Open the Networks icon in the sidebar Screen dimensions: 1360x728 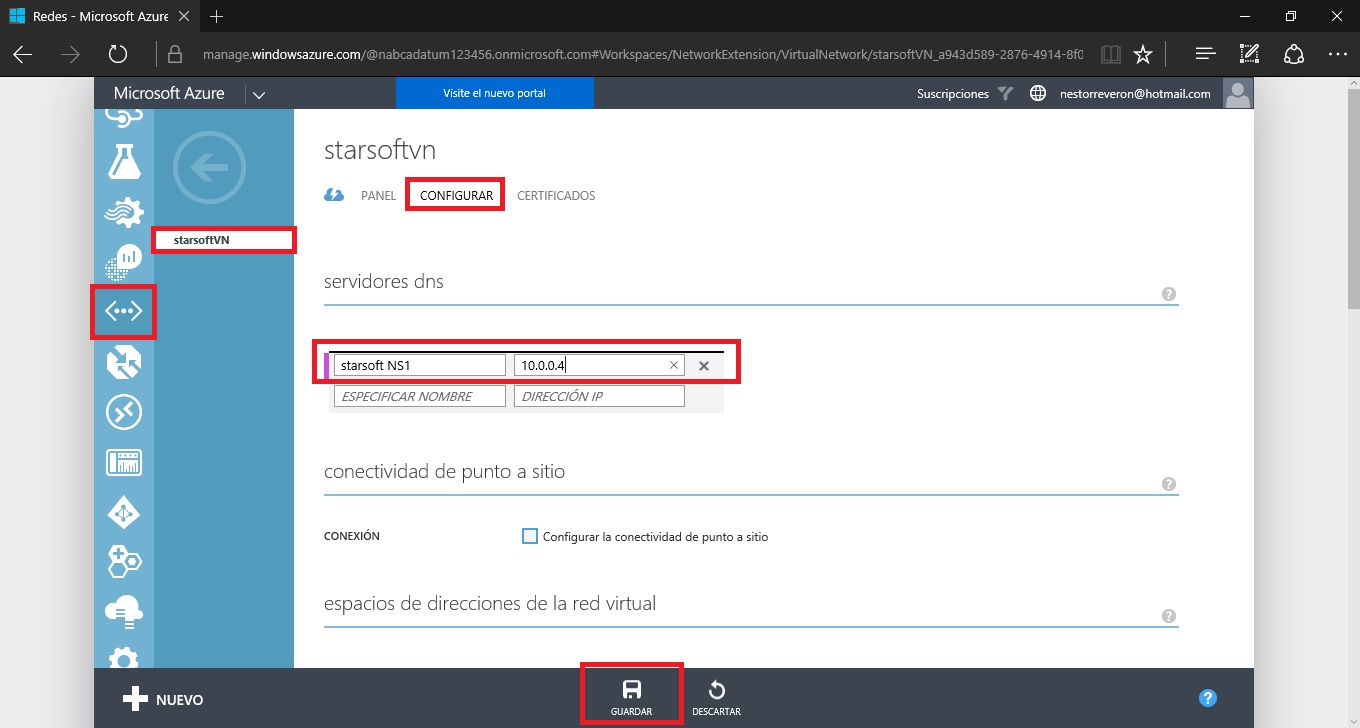point(123,312)
